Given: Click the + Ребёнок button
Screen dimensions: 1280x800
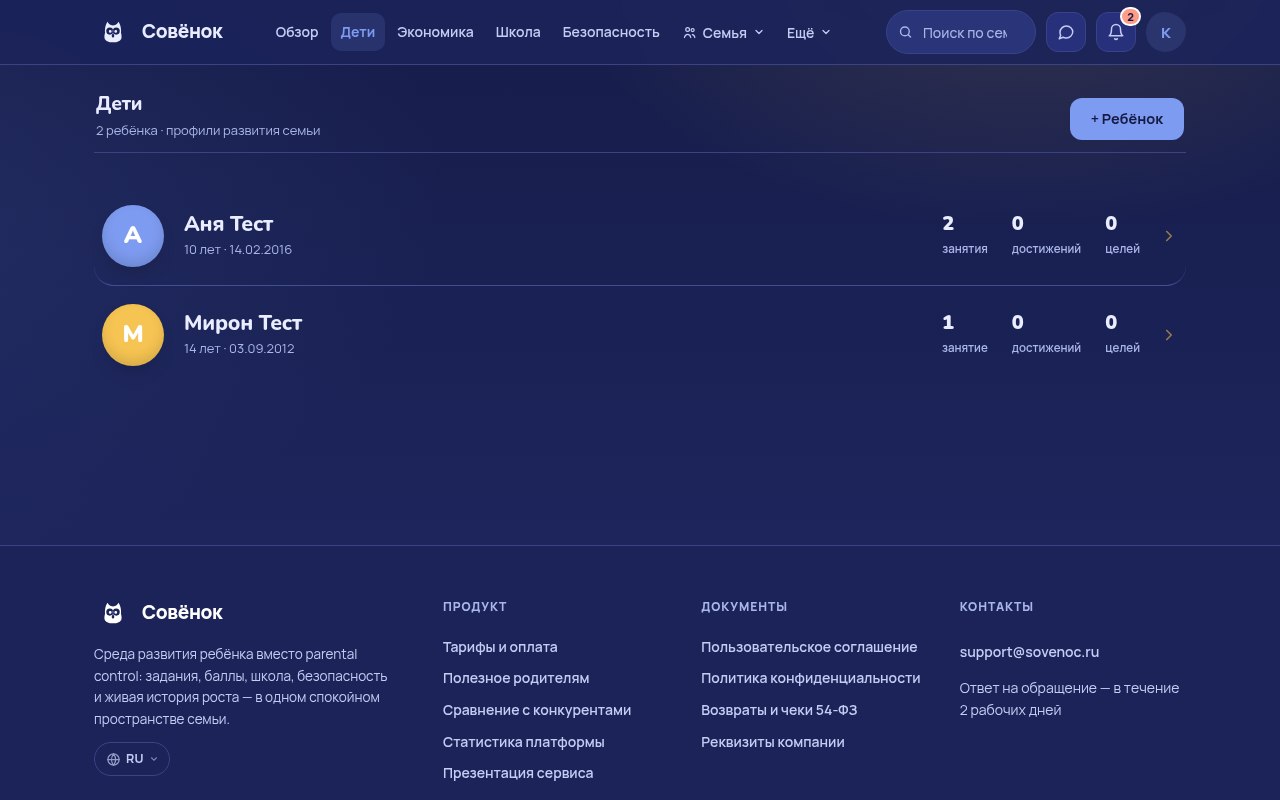Looking at the screenshot, I should pos(1127,119).
